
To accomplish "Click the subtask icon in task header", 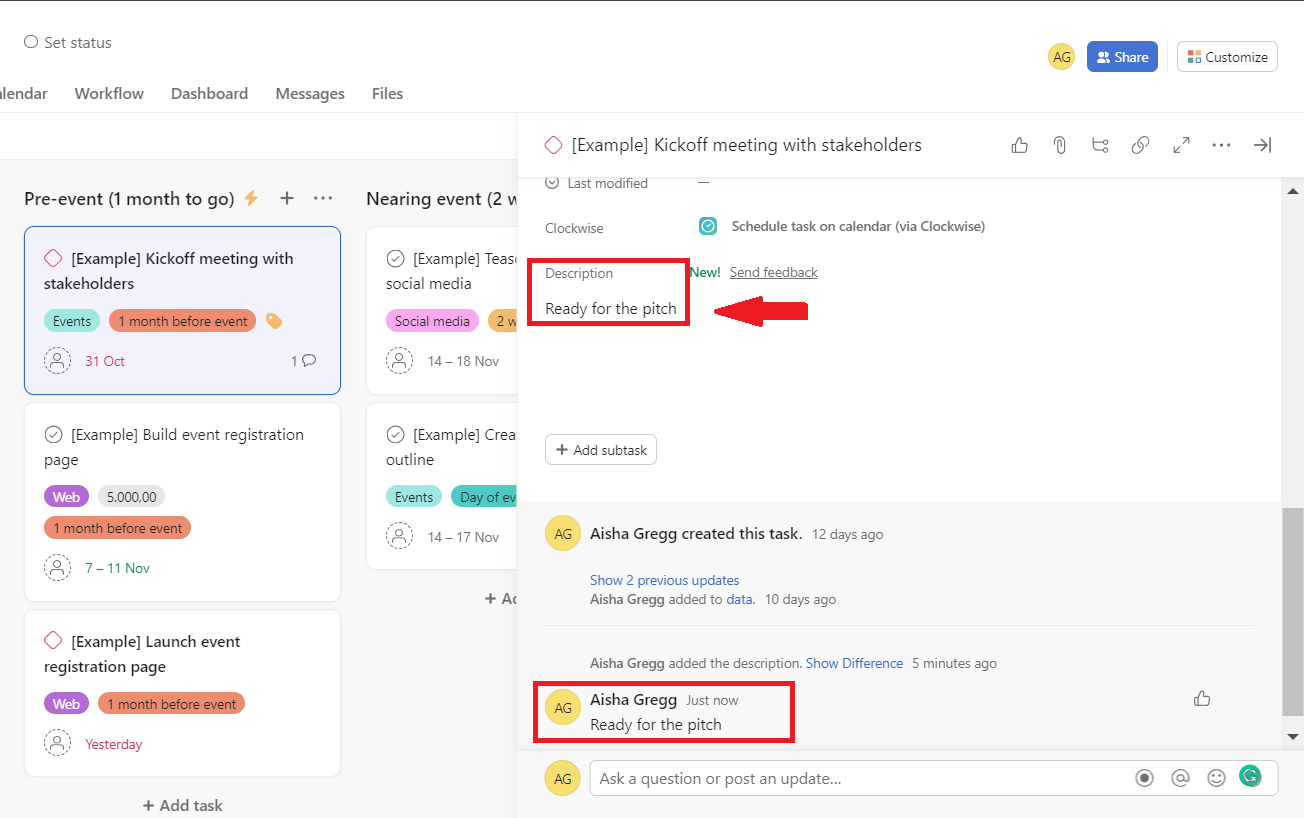I will [1100, 145].
